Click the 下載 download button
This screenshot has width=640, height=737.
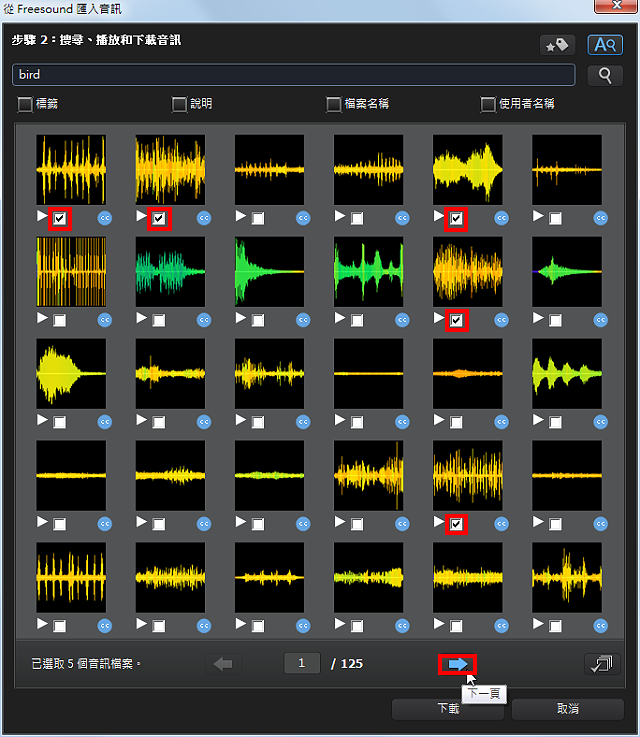click(448, 709)
